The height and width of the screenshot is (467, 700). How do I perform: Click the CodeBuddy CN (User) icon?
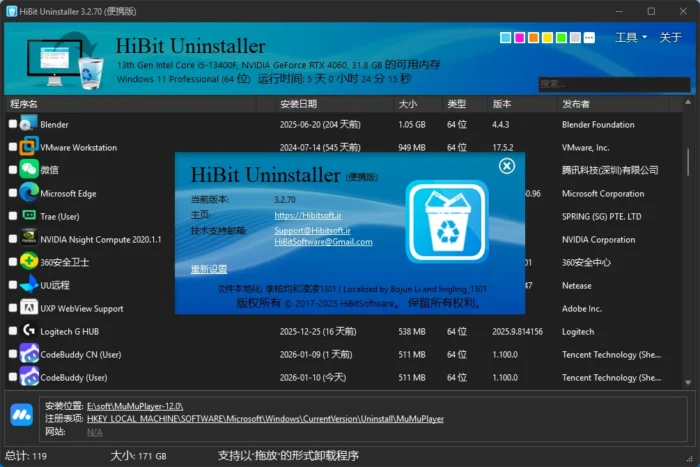(29, 354)
